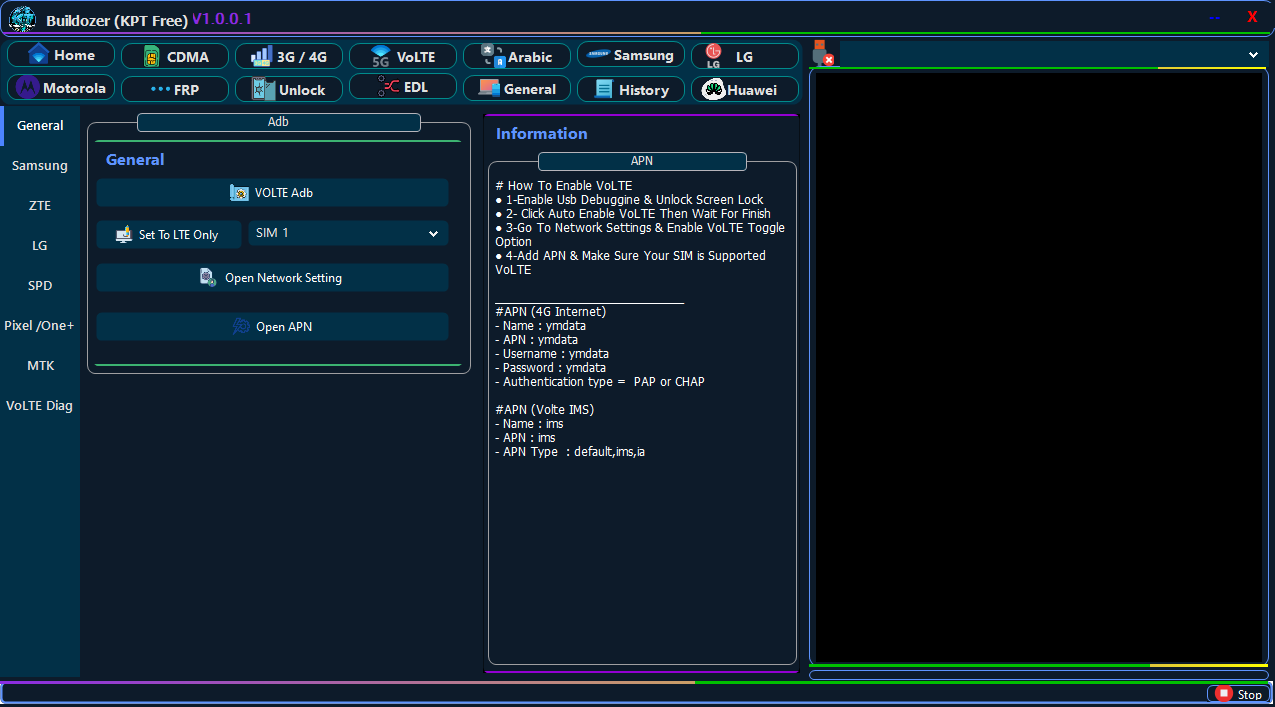The height and width of the screenshot is (707, 1275).
Task: Open the Arabic language section
Action: [x=517, y=57]
